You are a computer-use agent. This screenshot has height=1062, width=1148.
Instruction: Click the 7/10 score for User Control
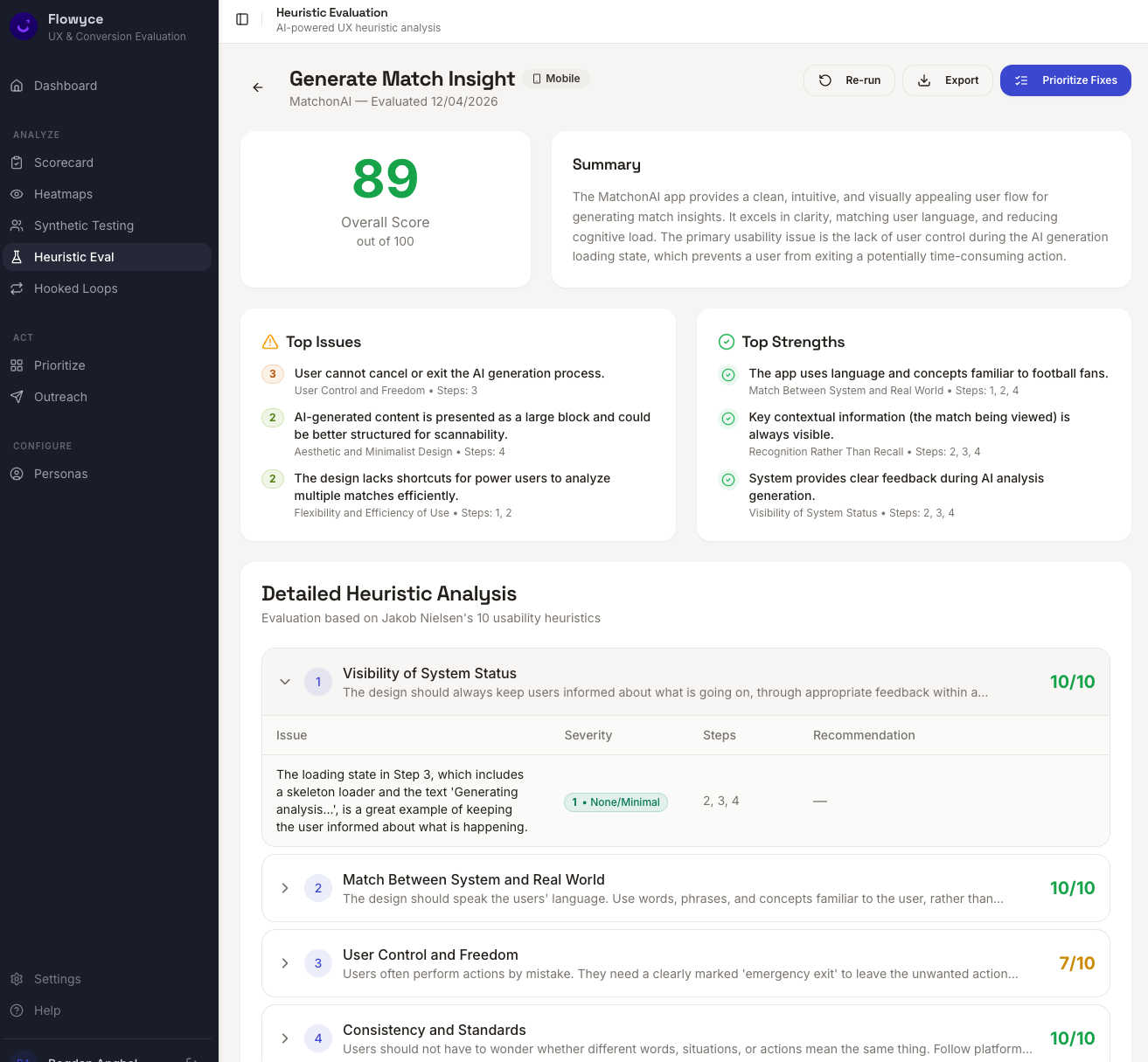[1077, 963]
